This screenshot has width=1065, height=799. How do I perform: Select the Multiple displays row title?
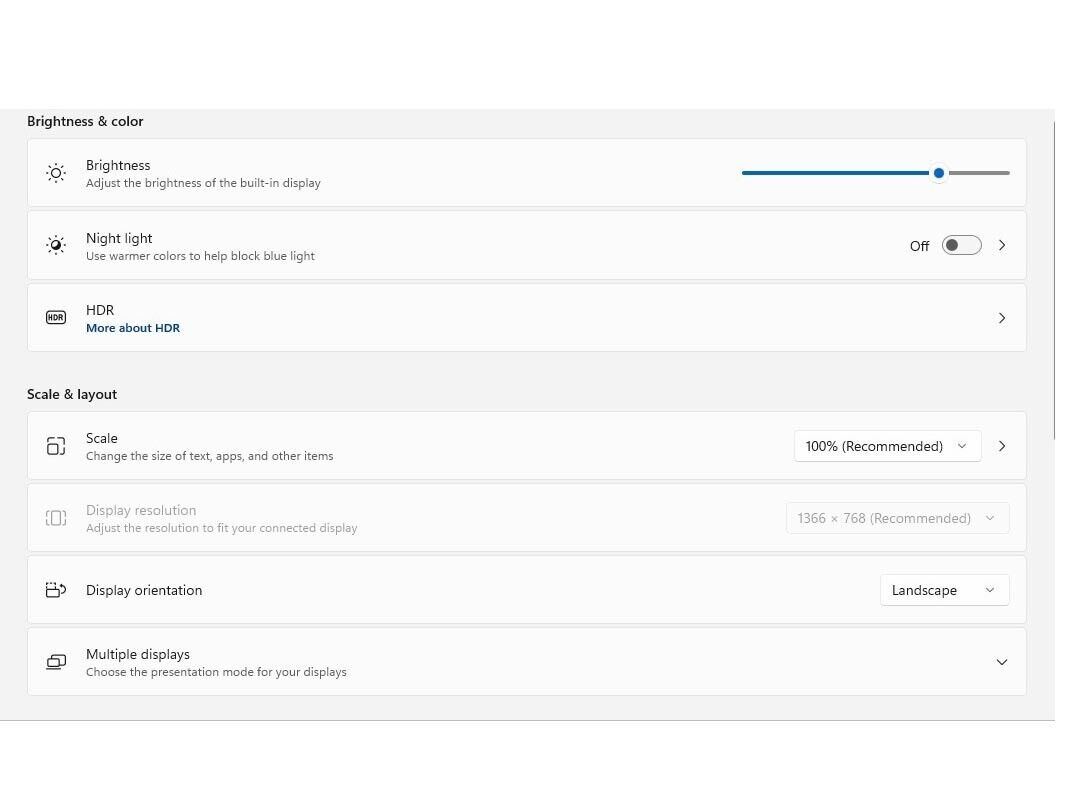click(x=138, y=654)
